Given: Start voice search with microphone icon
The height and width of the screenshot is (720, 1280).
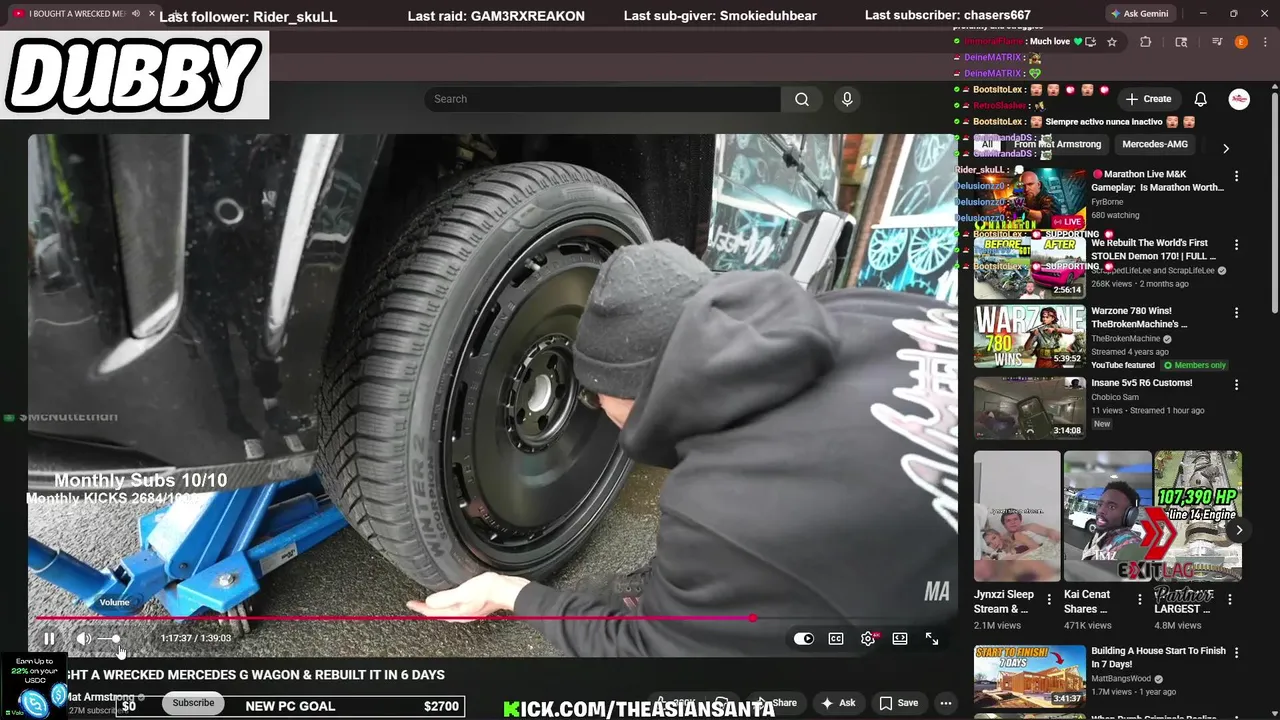Looking at the screenshot, I should [x=847, y=99].
